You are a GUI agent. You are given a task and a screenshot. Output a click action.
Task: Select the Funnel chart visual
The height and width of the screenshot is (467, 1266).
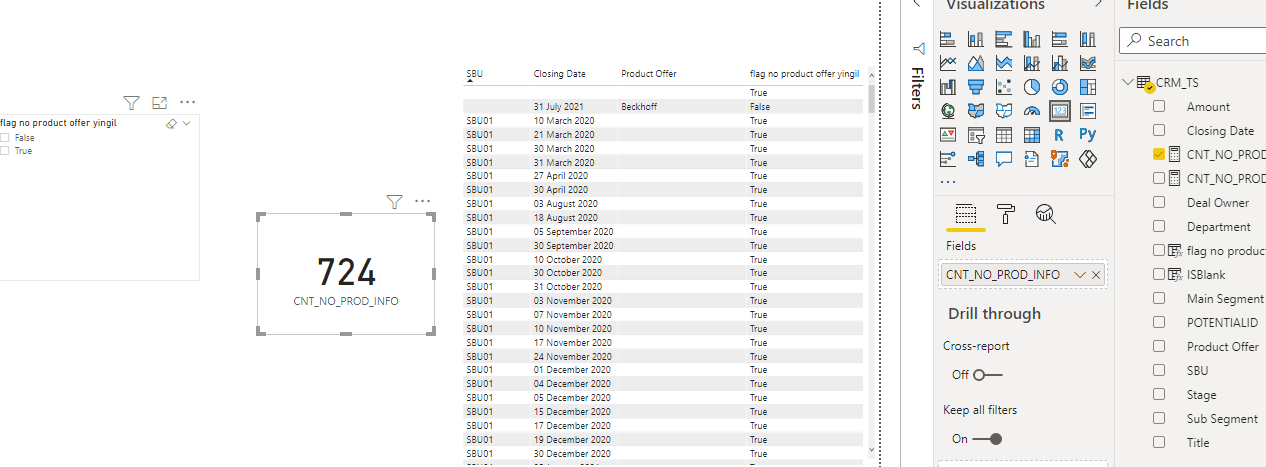pyautogui.click(x=976, y=87)
